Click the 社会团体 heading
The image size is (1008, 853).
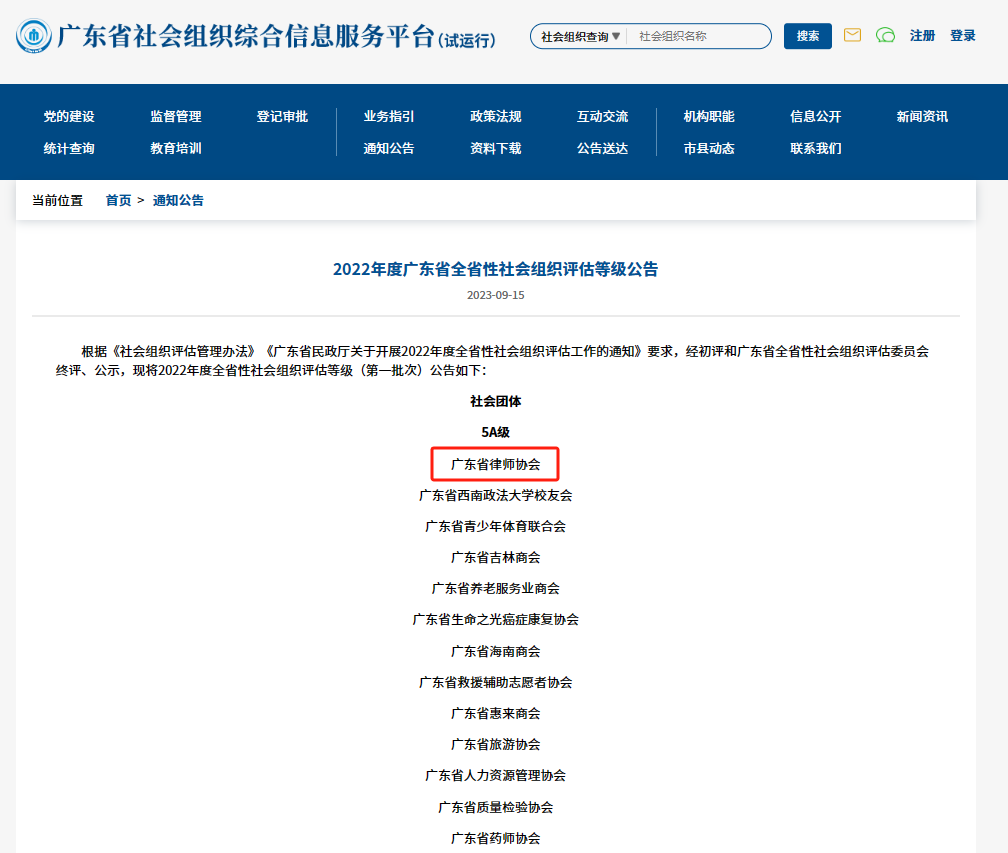pos(496,401)
